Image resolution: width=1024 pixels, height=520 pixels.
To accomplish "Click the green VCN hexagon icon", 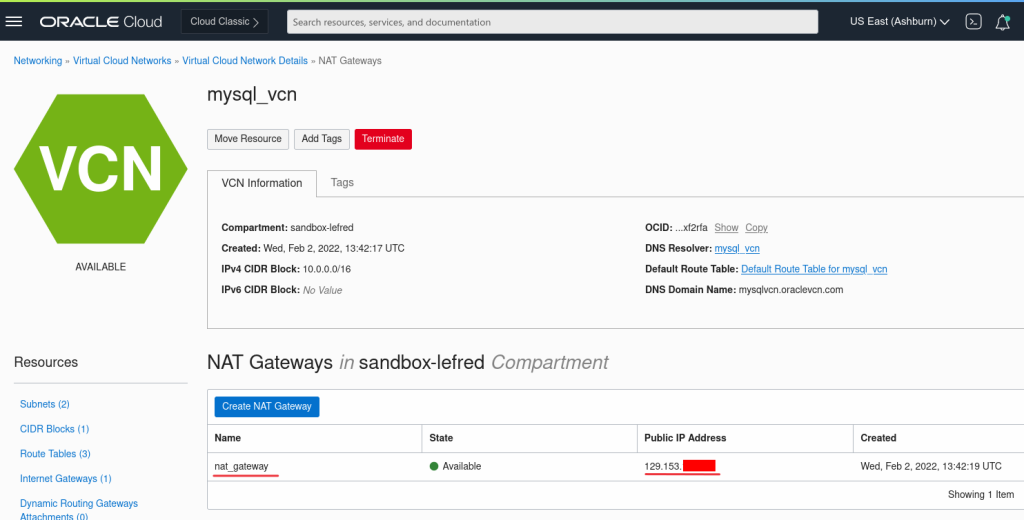I will 101,169.
